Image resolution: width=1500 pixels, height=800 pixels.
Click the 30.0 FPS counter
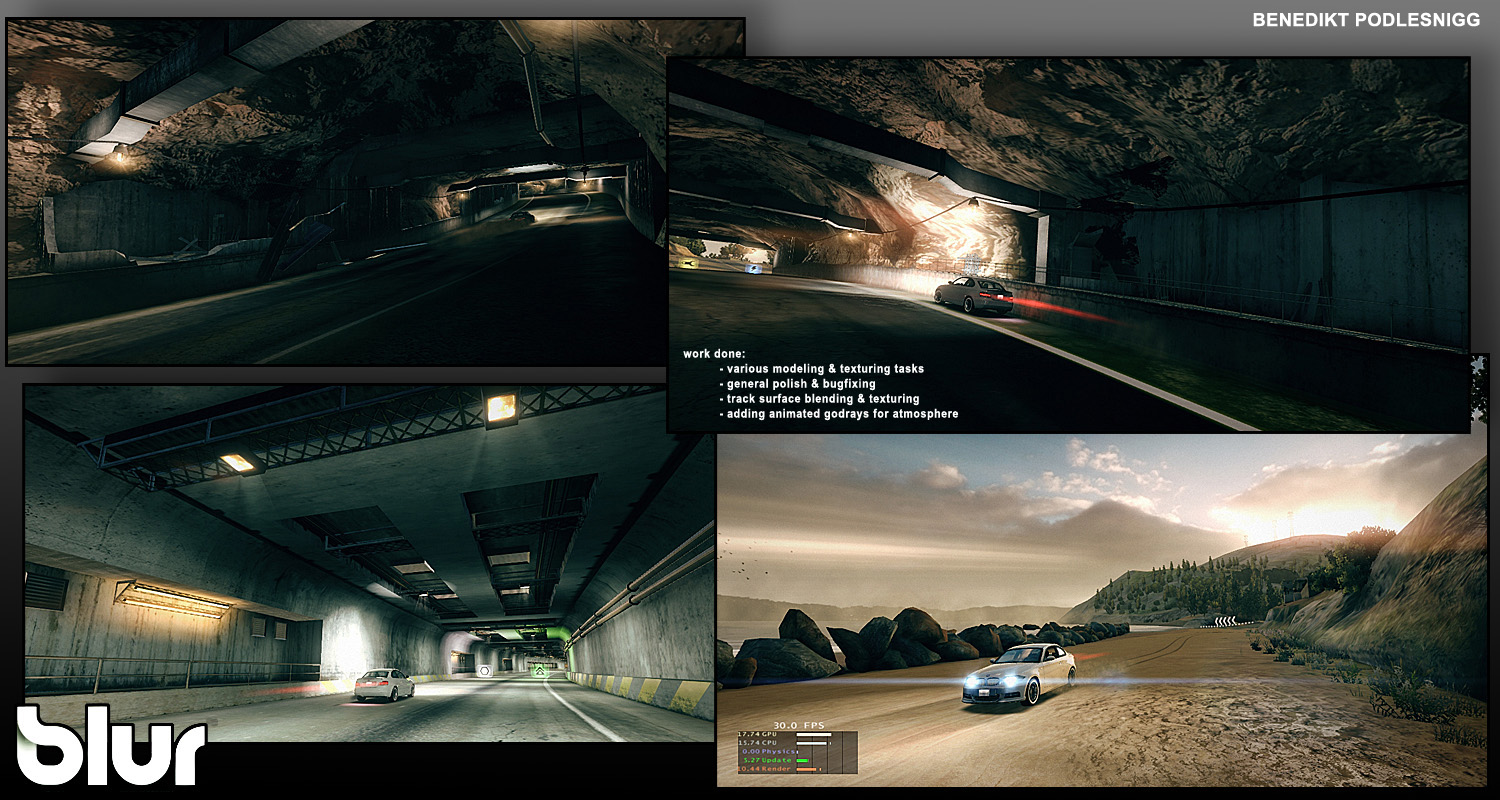(x=796, y=724)
